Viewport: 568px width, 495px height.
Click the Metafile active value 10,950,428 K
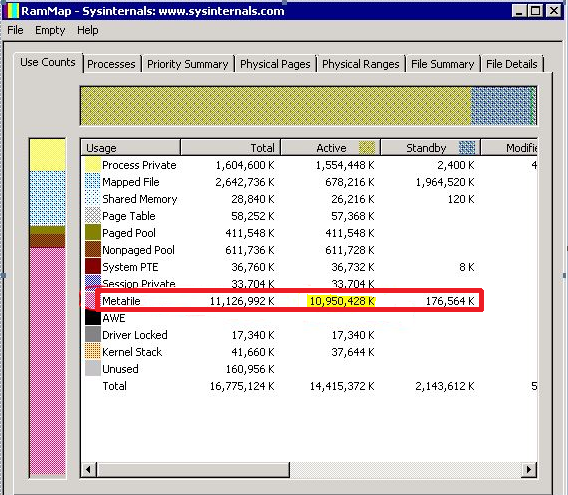[342, 301]
